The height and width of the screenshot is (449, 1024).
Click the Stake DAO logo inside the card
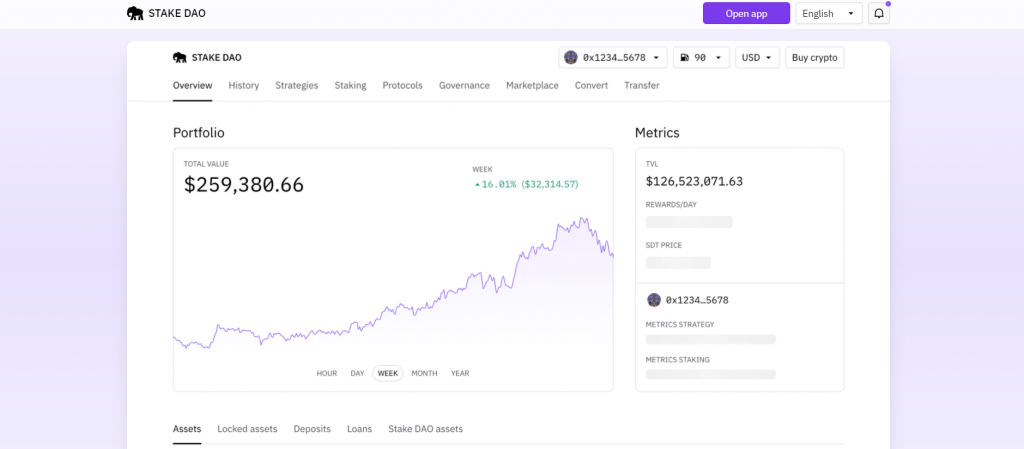coord(180,57)
